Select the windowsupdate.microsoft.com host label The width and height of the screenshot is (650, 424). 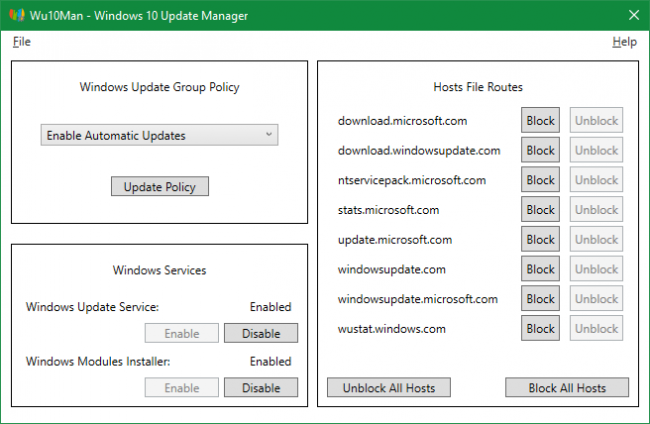pos(417,299)
